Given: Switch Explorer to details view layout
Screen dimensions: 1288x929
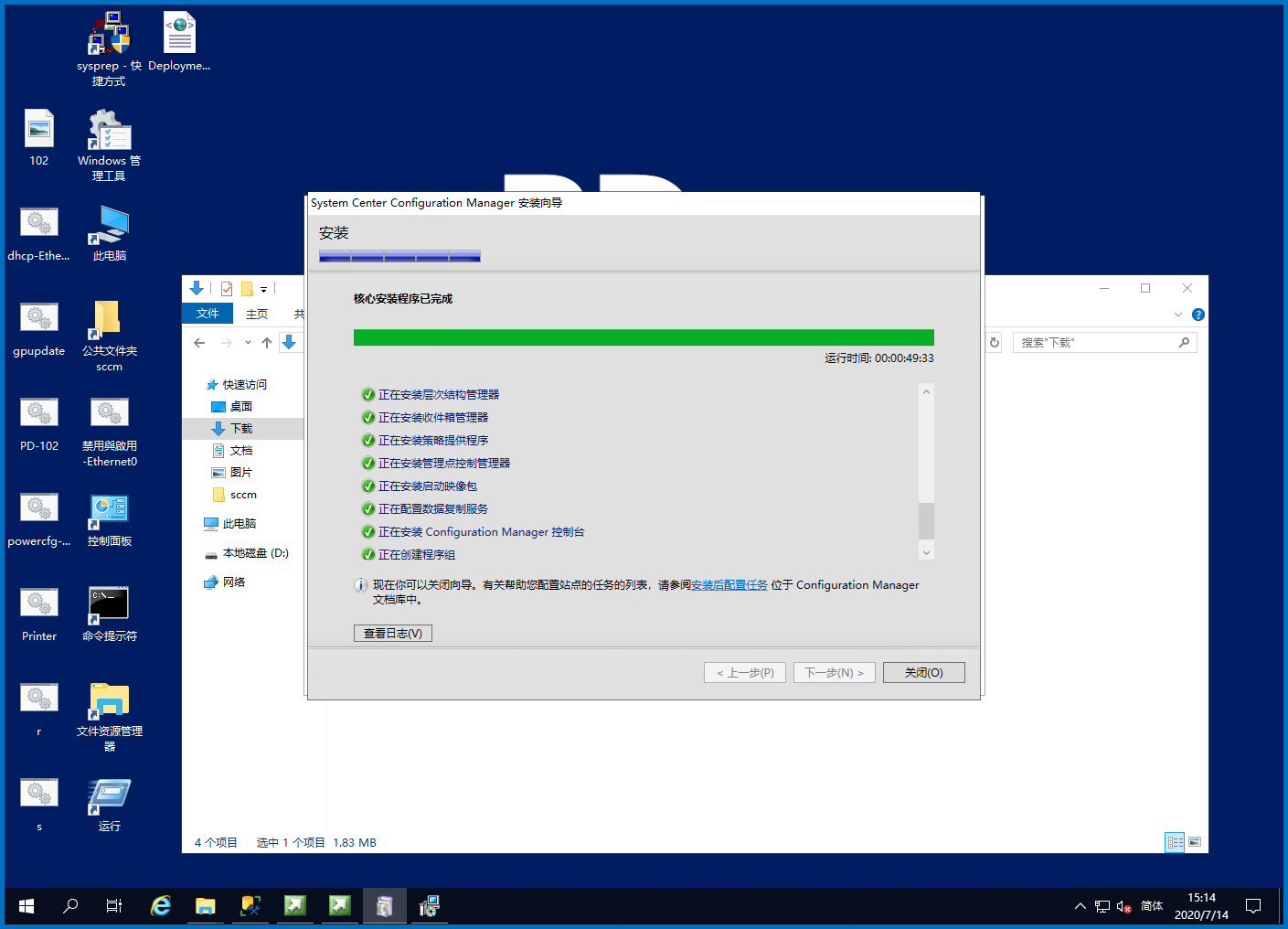Looking at the screenshot, I should (x=1176, y=842).
